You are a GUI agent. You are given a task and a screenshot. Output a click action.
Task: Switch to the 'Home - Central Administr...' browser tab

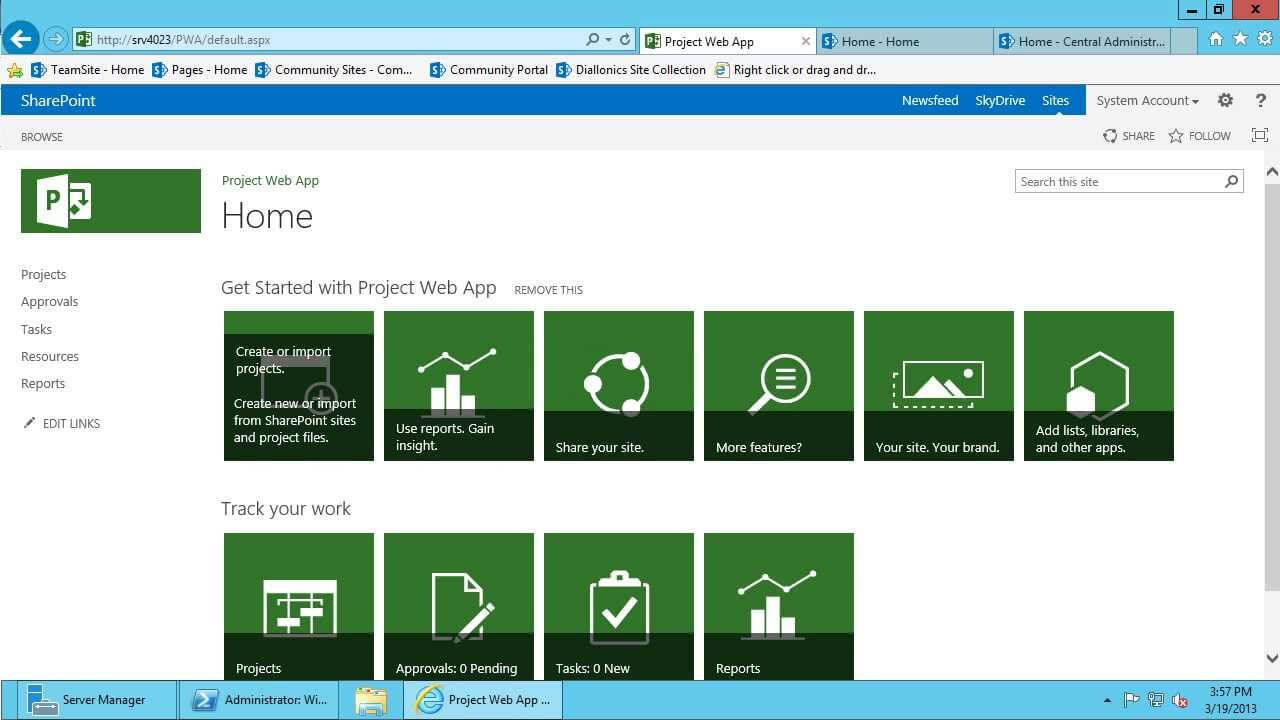[x=1081, y=41]
